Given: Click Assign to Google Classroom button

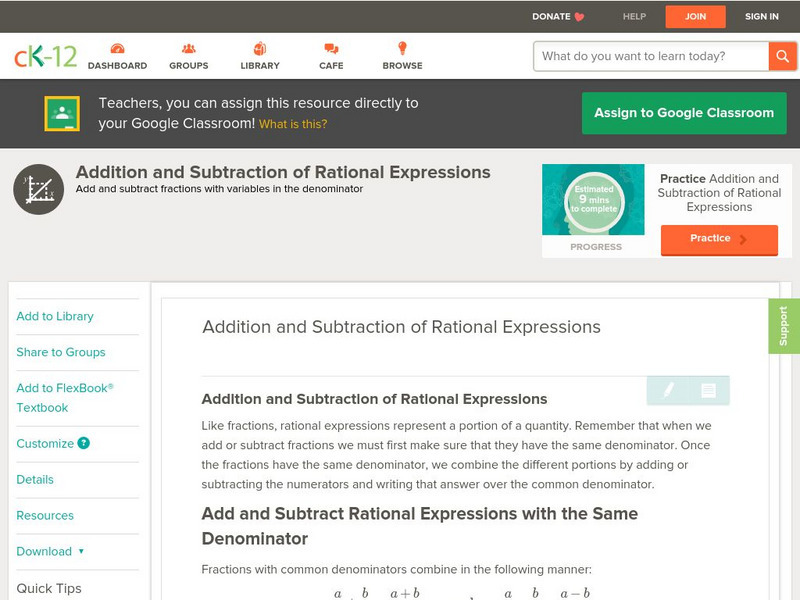Looking at the screenshot, I should pyautogui.click(x=684, y=113).
